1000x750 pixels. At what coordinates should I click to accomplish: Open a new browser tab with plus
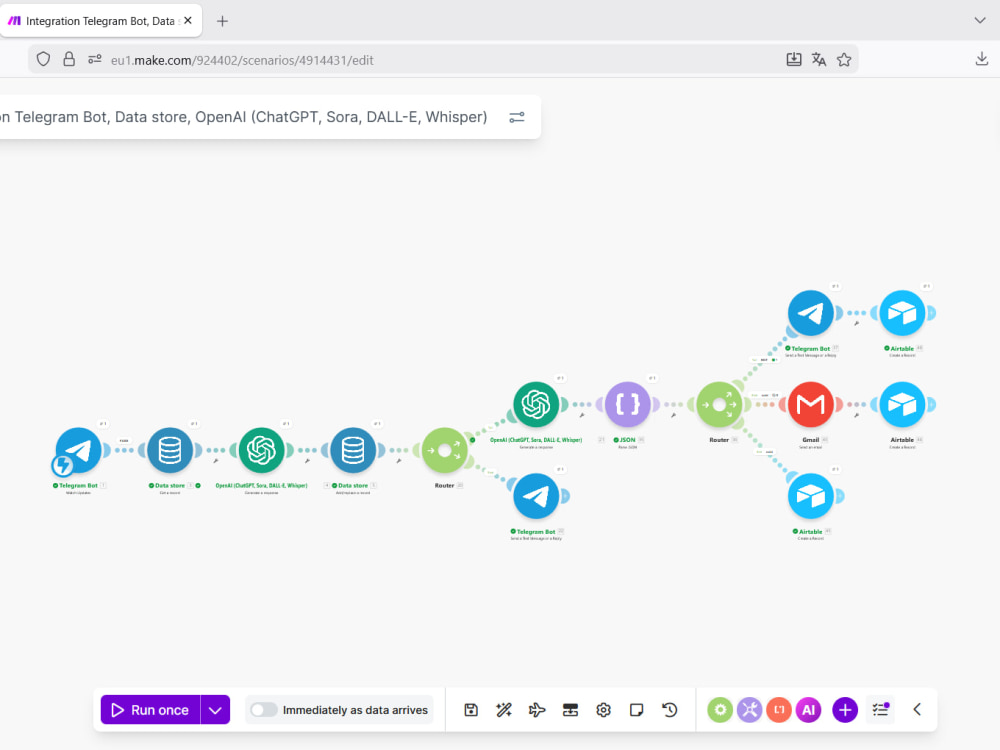(x=222, y=21)
